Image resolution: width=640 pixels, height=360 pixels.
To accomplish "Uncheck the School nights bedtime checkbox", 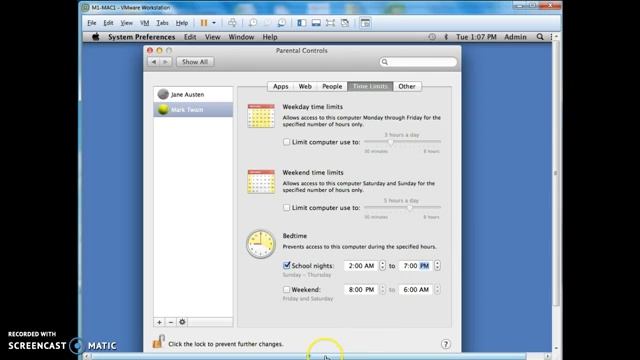I will [x=287, y=265].
